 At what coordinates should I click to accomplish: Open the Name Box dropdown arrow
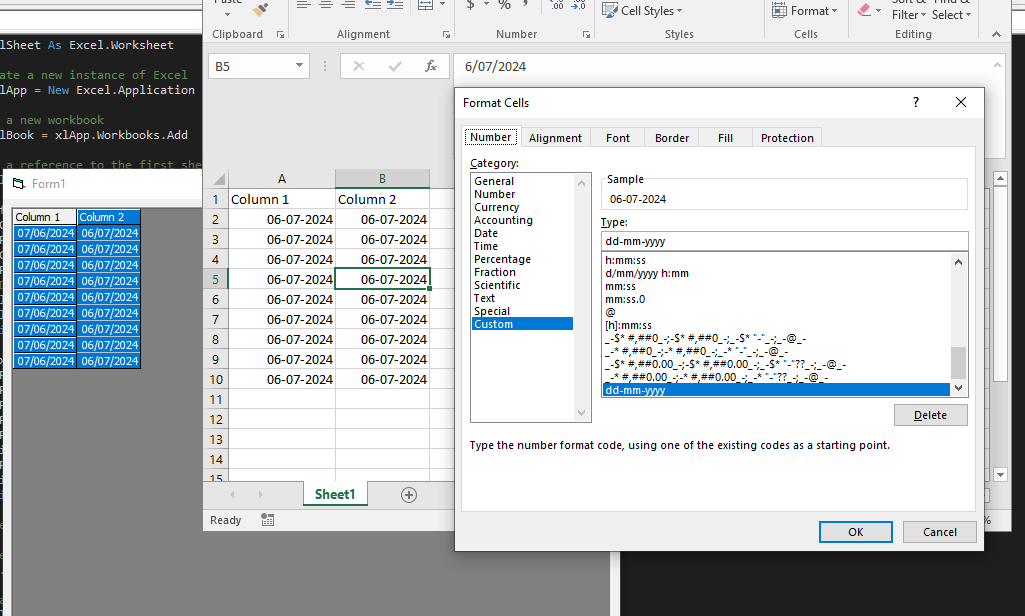coord(299,65)
